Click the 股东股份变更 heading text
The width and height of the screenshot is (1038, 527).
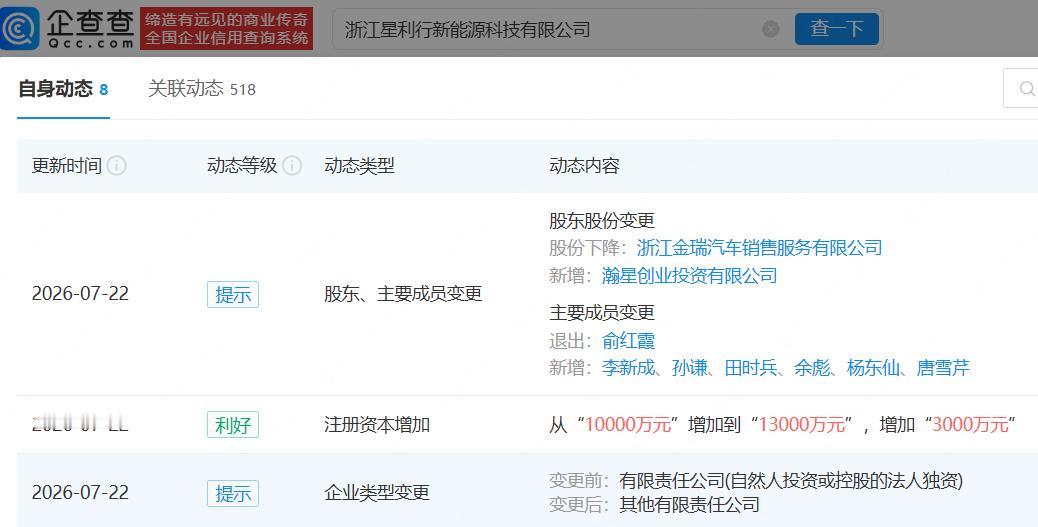click(602, 220)
